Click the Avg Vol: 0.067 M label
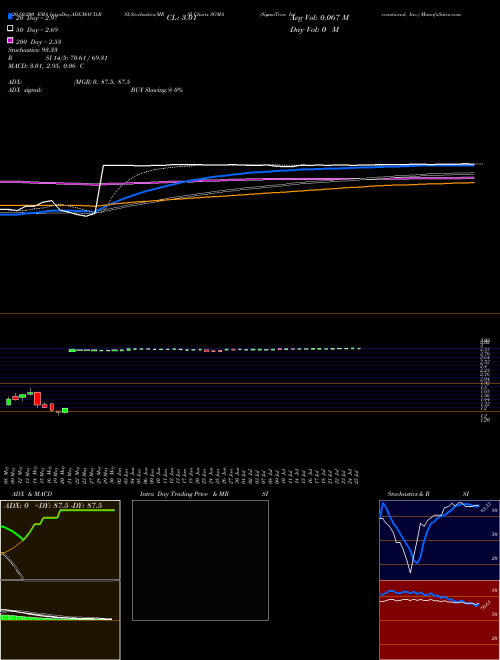 coord(319,18)
